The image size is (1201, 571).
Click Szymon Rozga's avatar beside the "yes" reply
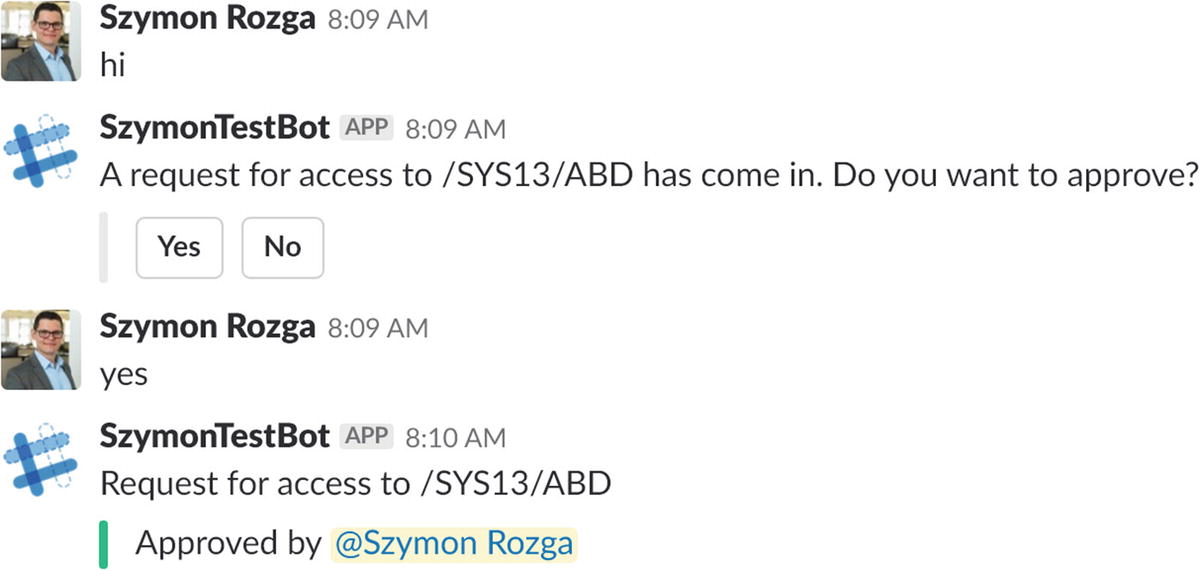[39, 349]
